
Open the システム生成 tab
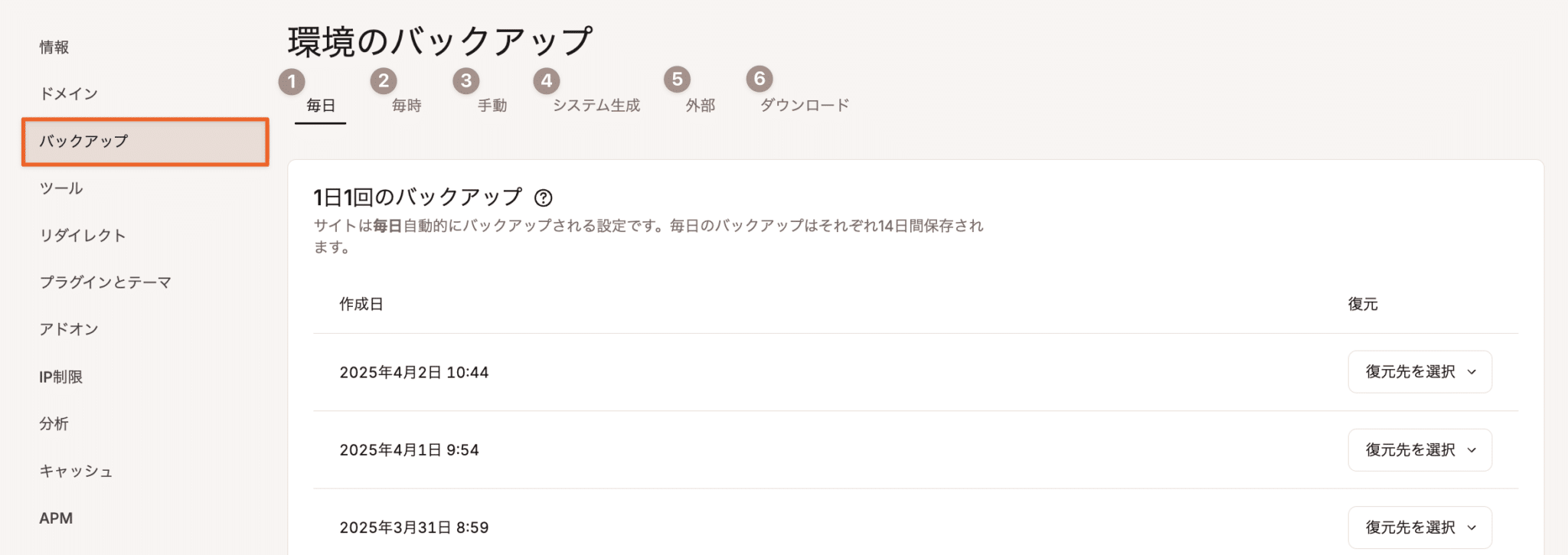coord(596,106)
